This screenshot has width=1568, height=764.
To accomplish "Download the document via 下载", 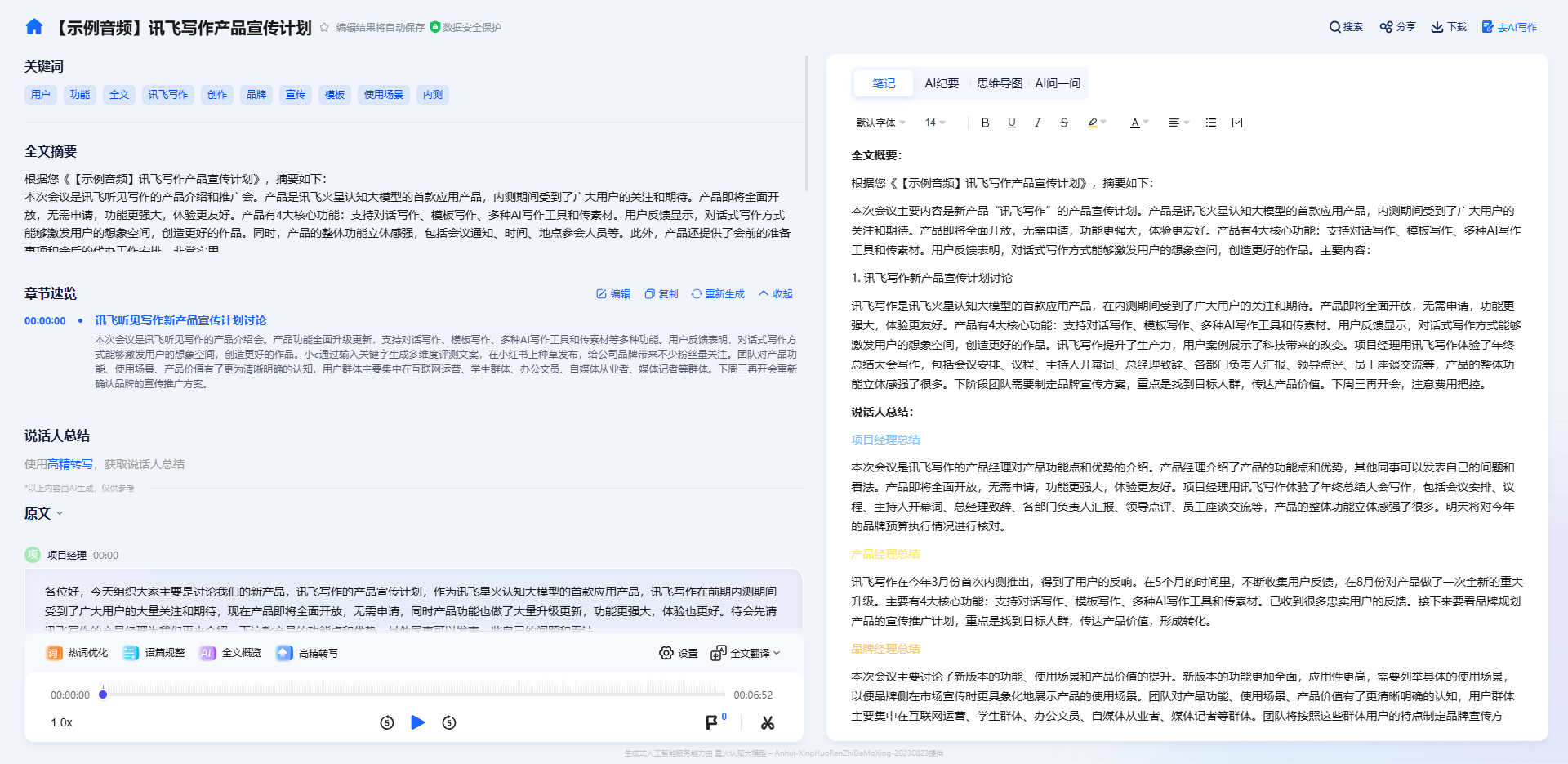I will click(x=1449, y=27).
